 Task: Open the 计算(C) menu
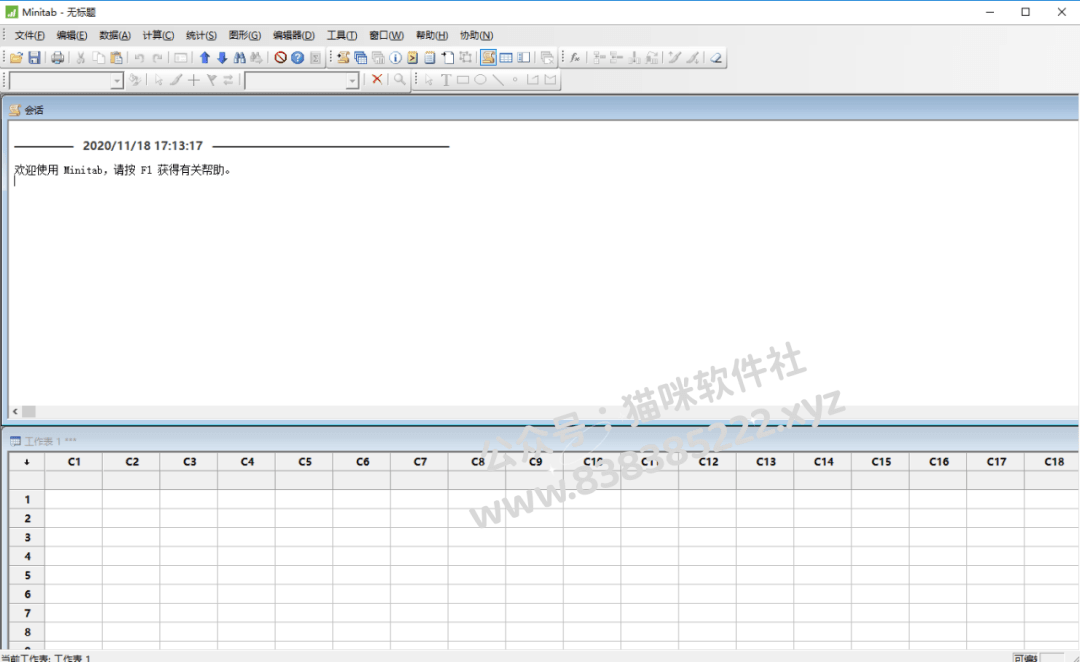[x=158, y=35]
